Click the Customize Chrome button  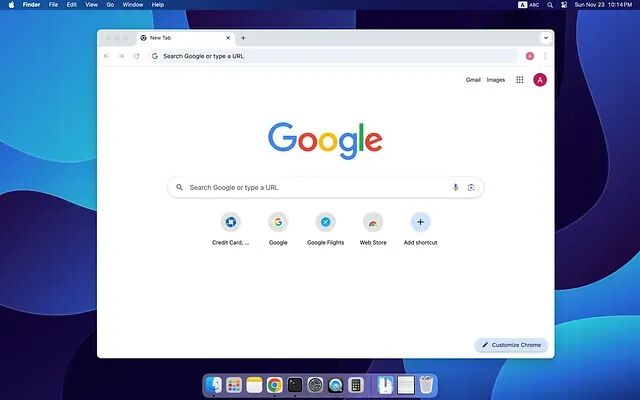(511, 345)
